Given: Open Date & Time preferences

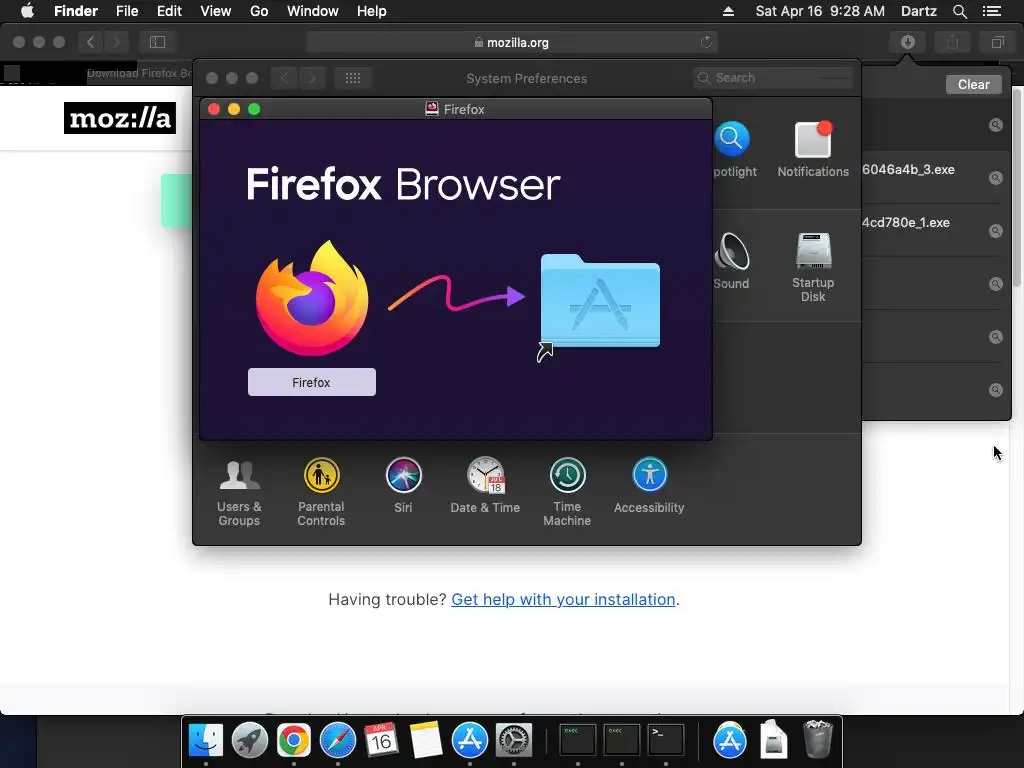Looking at the screenshot, I should click(x=485, y=485).
